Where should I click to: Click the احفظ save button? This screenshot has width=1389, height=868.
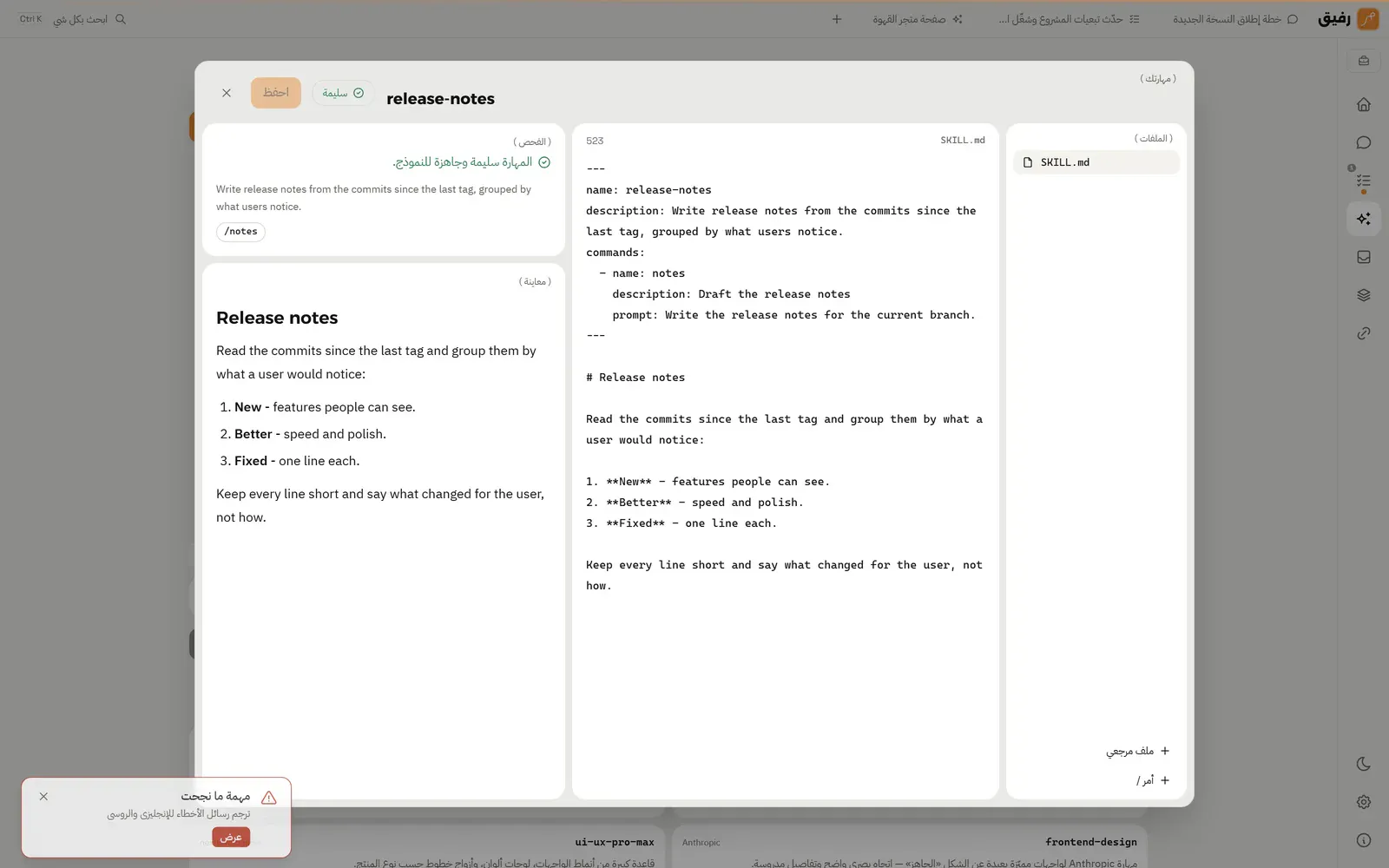(x=276, y=93)
